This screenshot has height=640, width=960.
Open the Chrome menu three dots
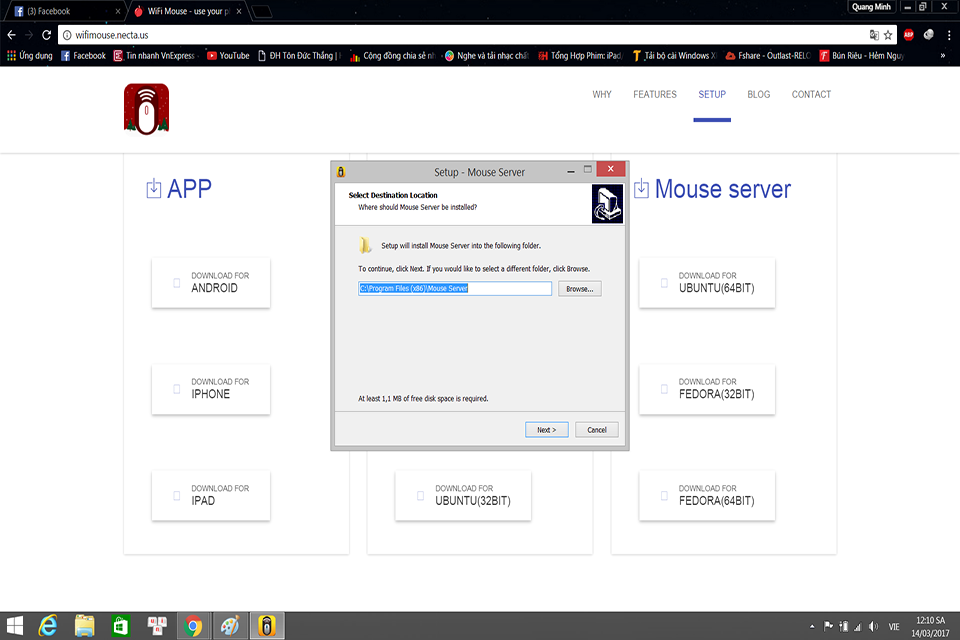[x=949, y=35]
